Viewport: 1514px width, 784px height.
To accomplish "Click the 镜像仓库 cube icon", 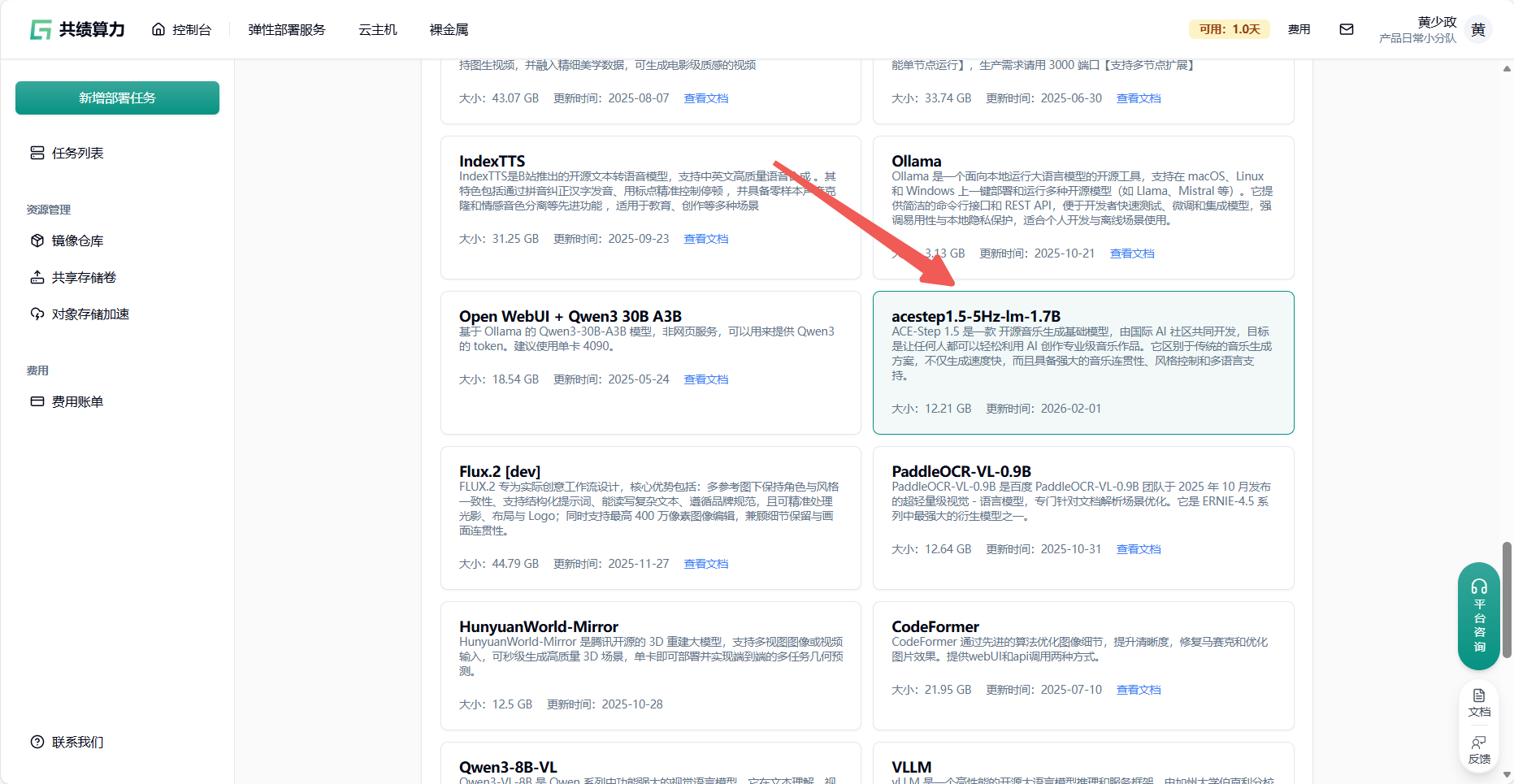I will coord(37,240).
